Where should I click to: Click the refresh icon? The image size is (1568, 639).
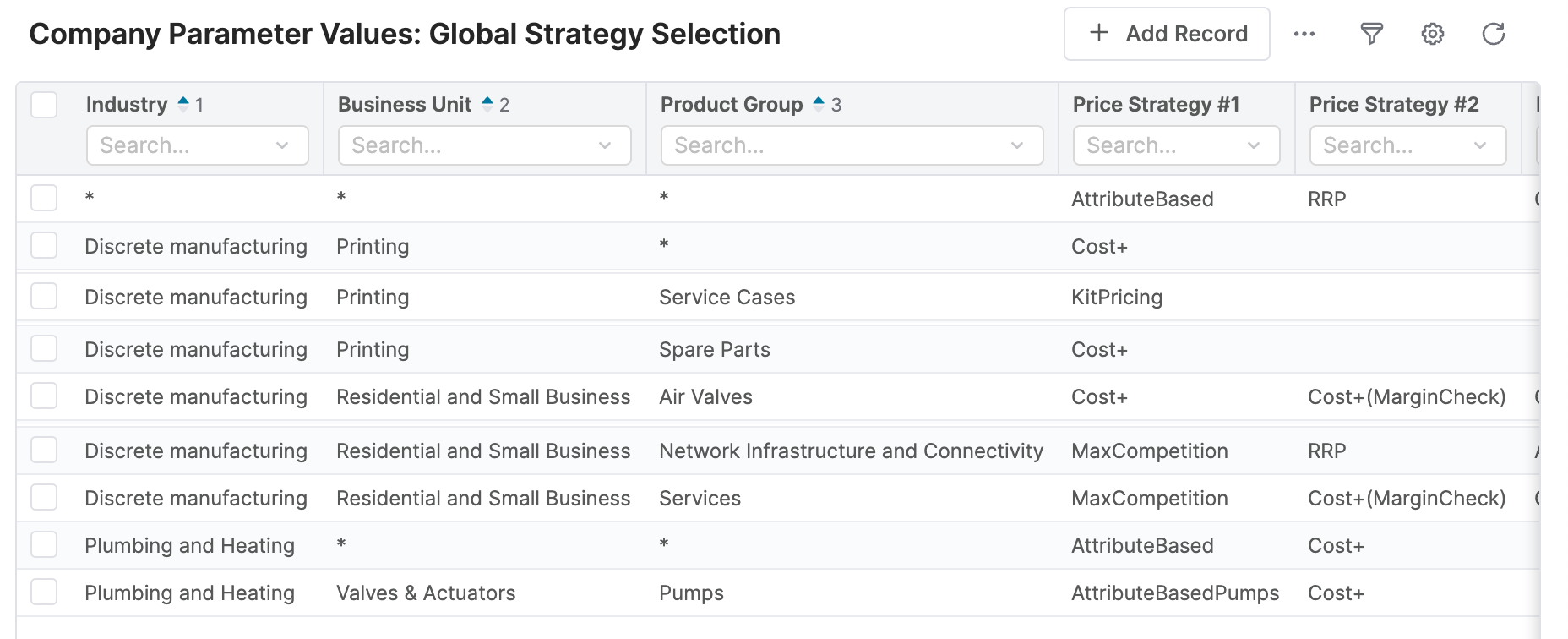point(1493,34)
